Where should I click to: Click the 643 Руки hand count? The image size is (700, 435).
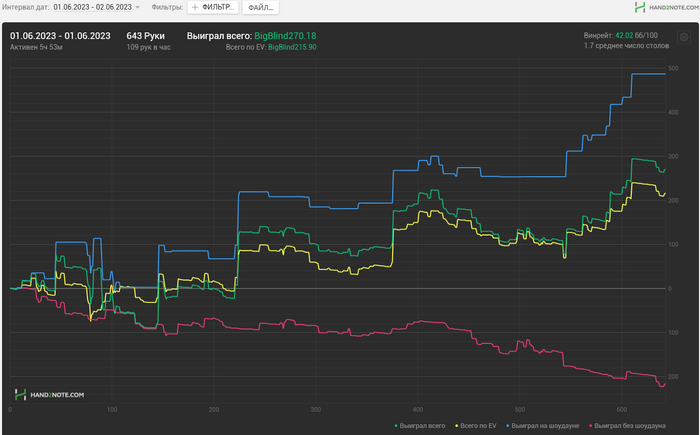pyautogui.click(x=146, y=36)
